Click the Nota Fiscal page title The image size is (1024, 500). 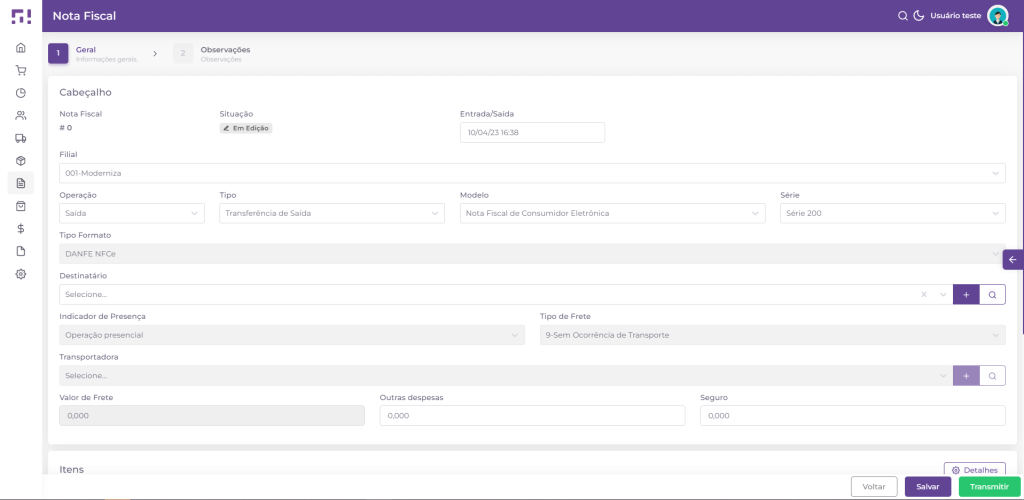coord(84,16)
